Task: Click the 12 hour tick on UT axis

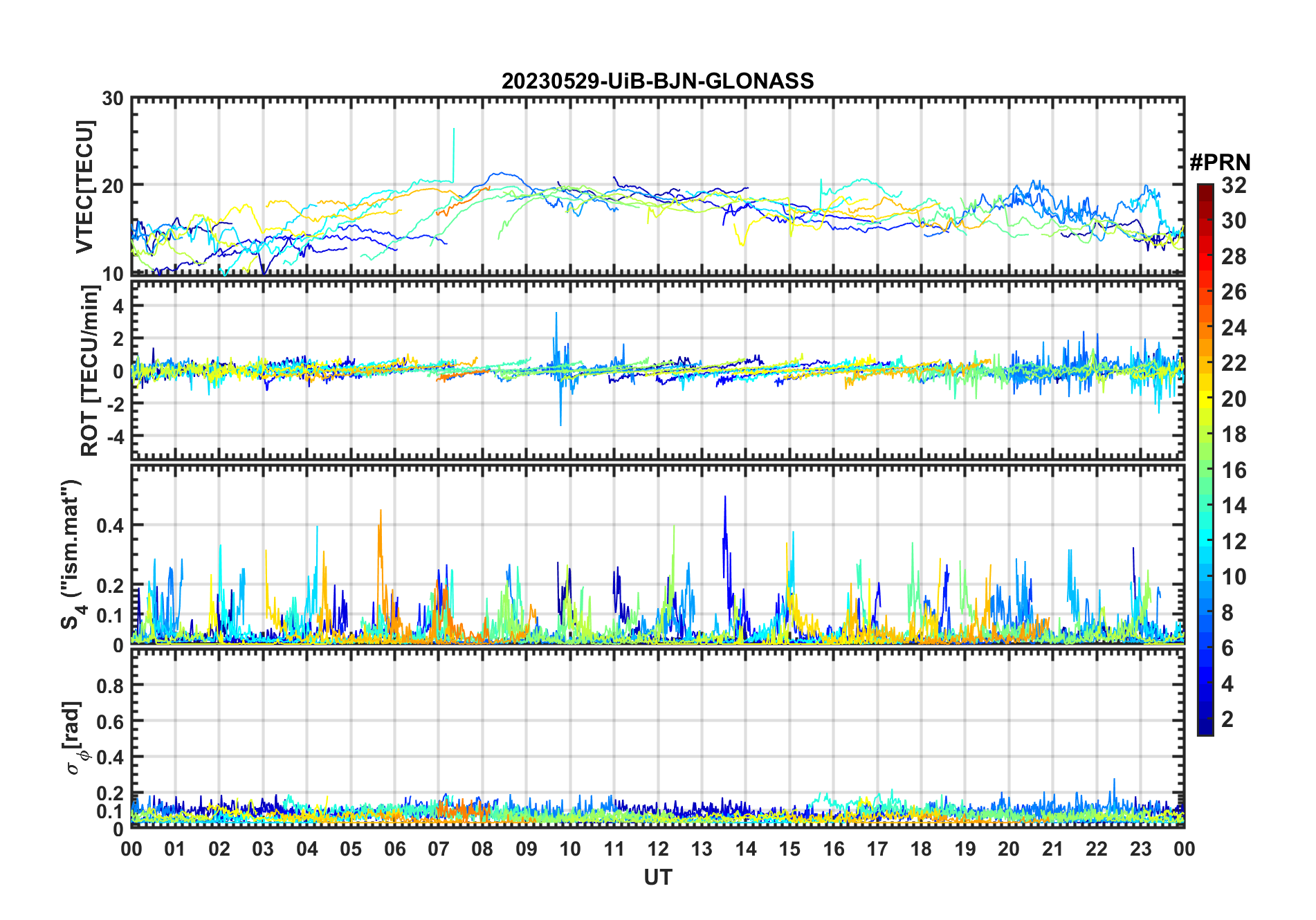Action: [657, 849]
